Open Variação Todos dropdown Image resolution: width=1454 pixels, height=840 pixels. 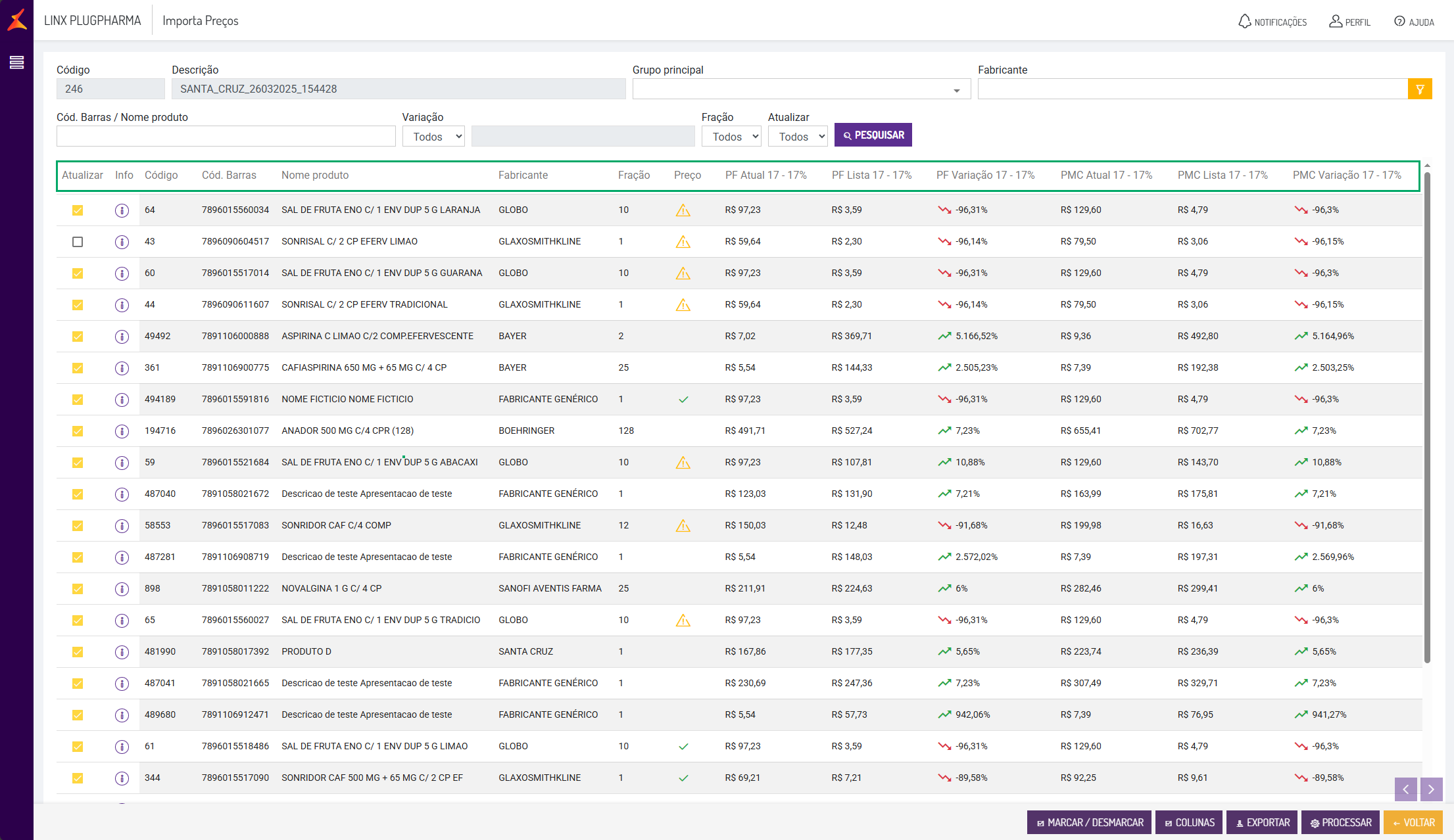tap(433, 136)
